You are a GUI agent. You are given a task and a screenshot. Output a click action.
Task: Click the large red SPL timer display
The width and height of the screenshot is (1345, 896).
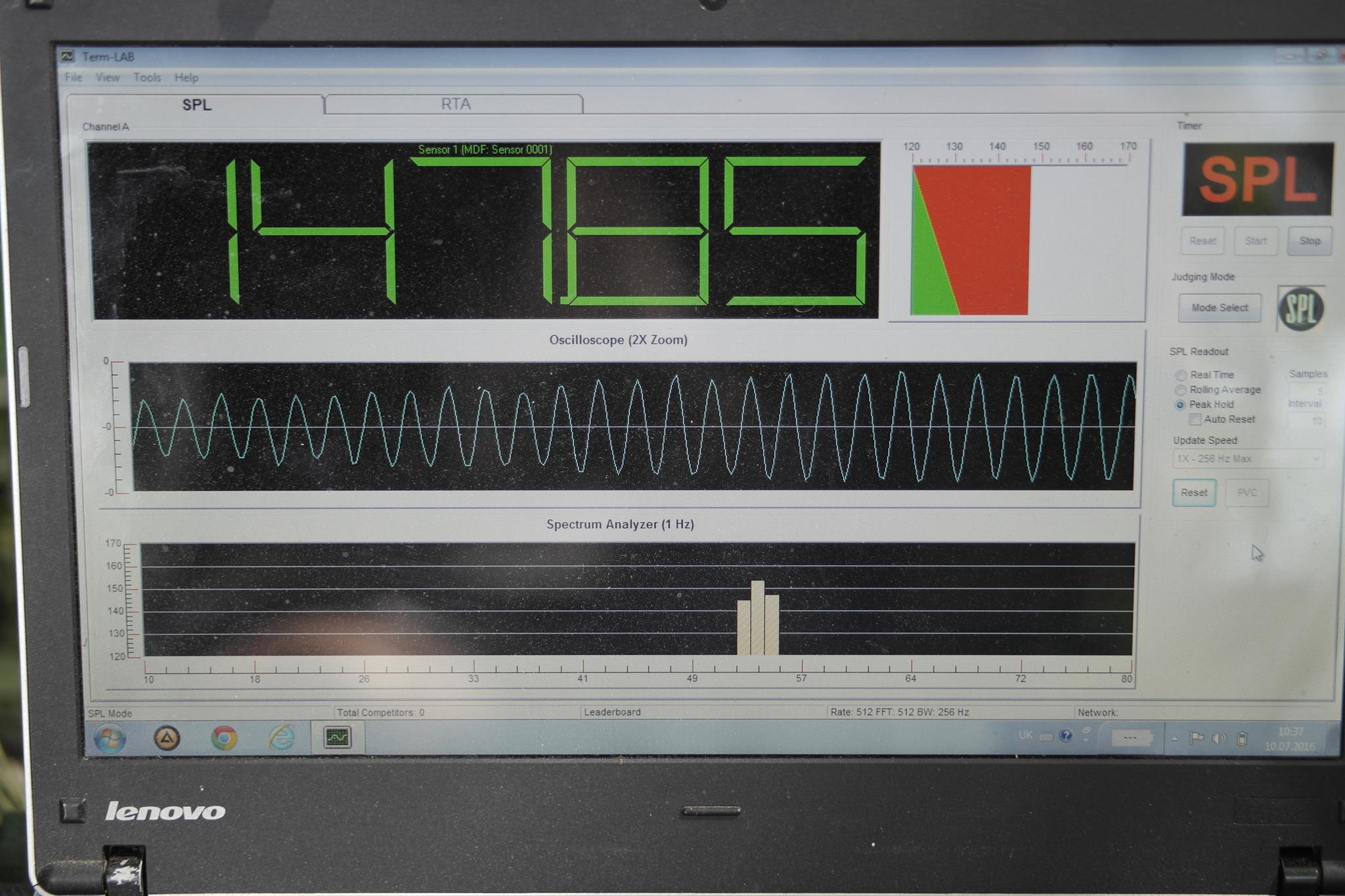point(1257,179)
